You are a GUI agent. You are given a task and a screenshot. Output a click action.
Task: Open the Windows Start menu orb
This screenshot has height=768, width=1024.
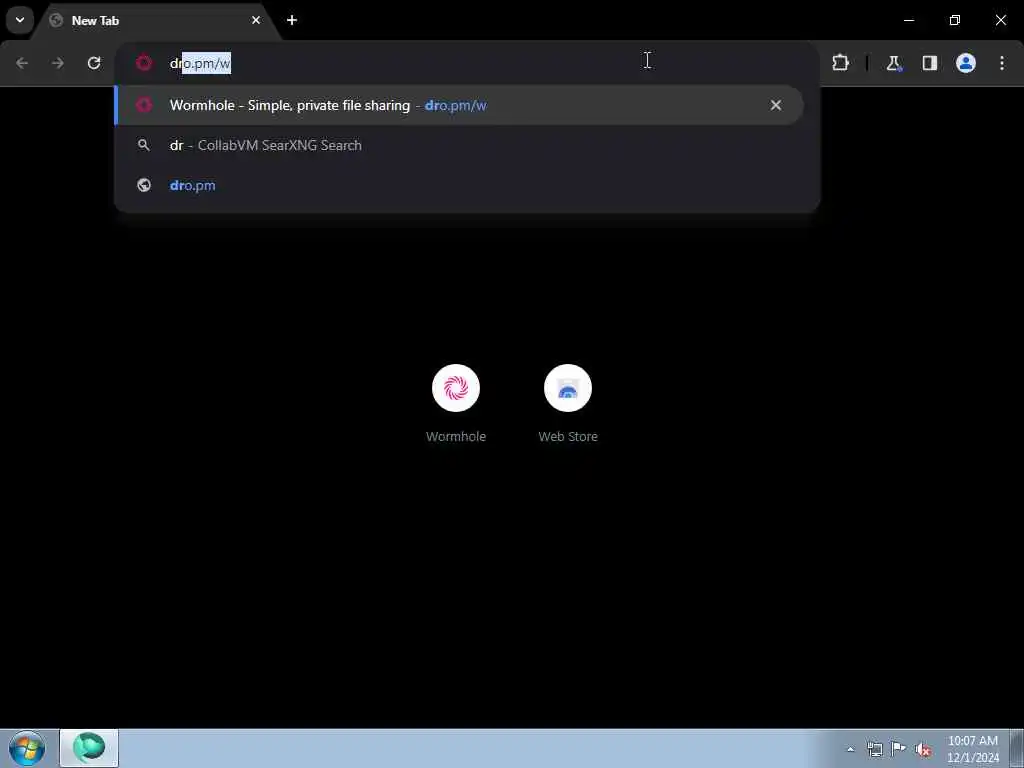point(27,748)
